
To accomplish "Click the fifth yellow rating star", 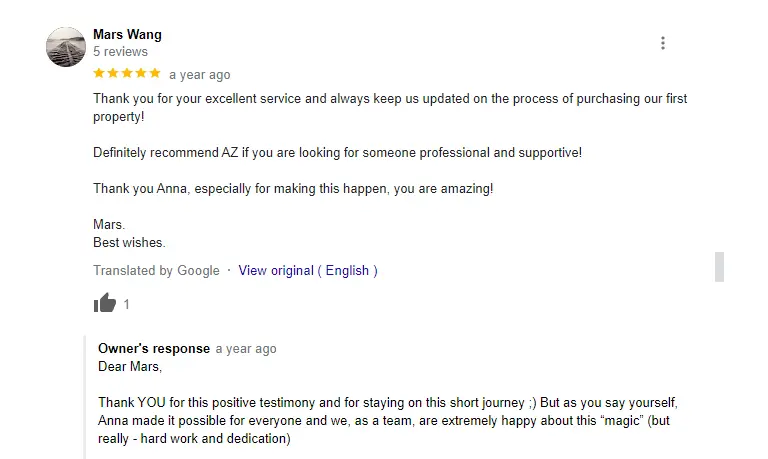I will (155, 74).
